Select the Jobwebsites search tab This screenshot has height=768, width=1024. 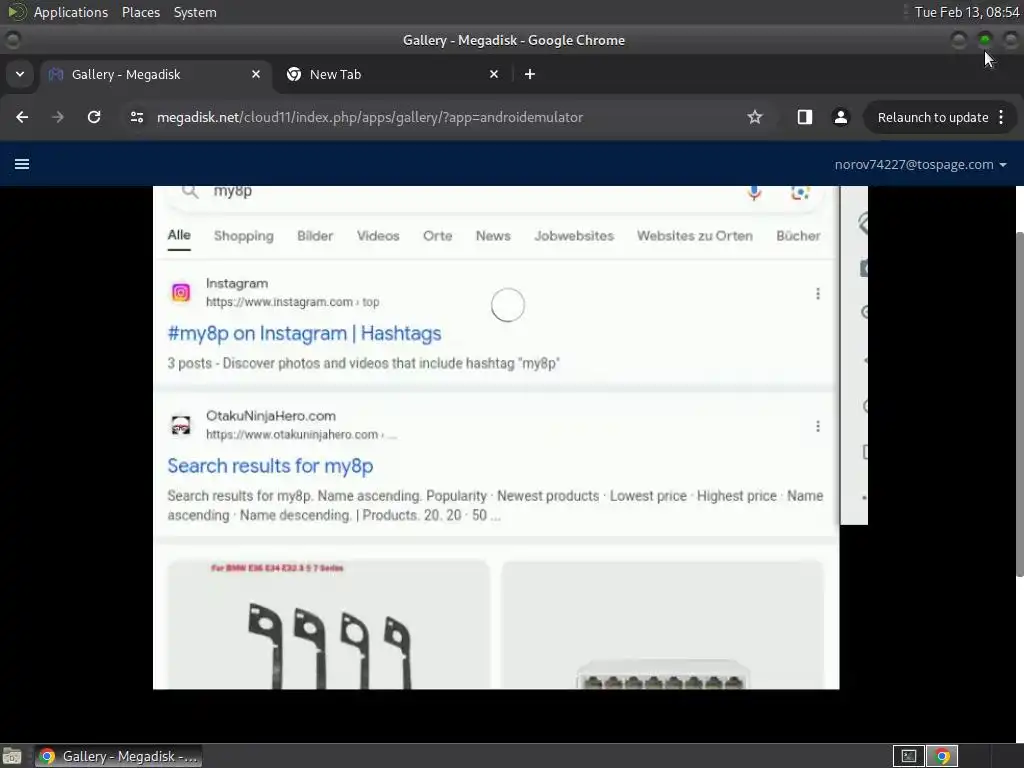pos(574,236)
